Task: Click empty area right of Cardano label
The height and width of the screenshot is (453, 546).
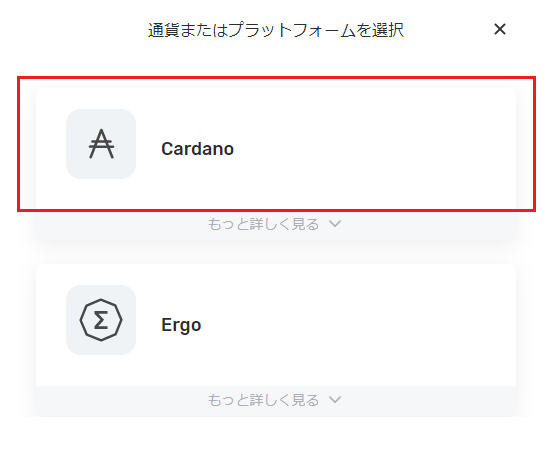Action: (x=374, y=149)
